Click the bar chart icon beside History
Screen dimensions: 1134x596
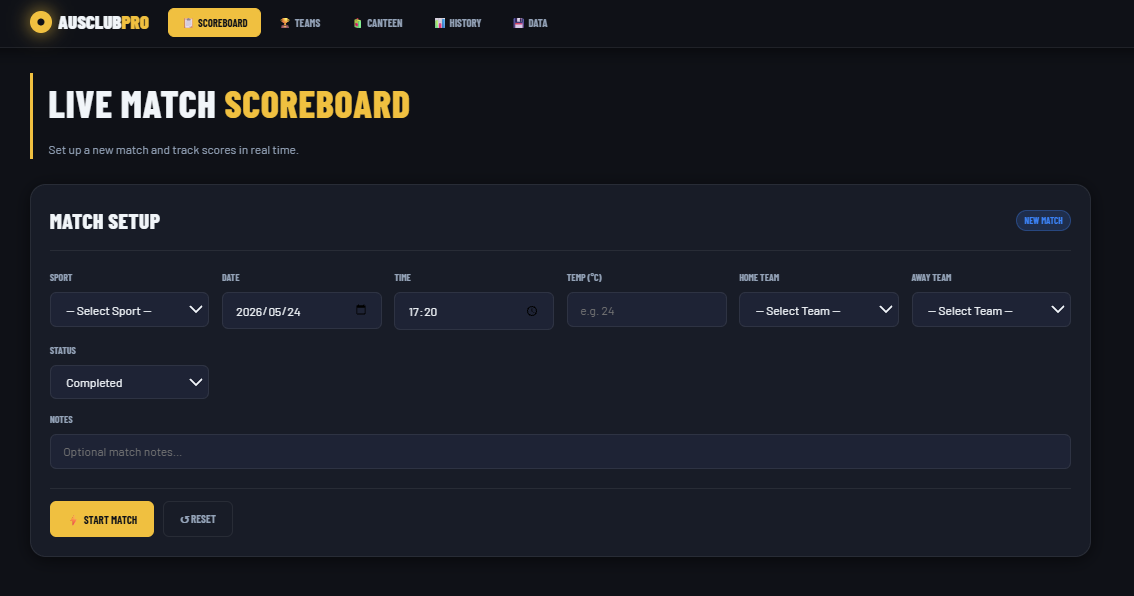click(440, 23)
